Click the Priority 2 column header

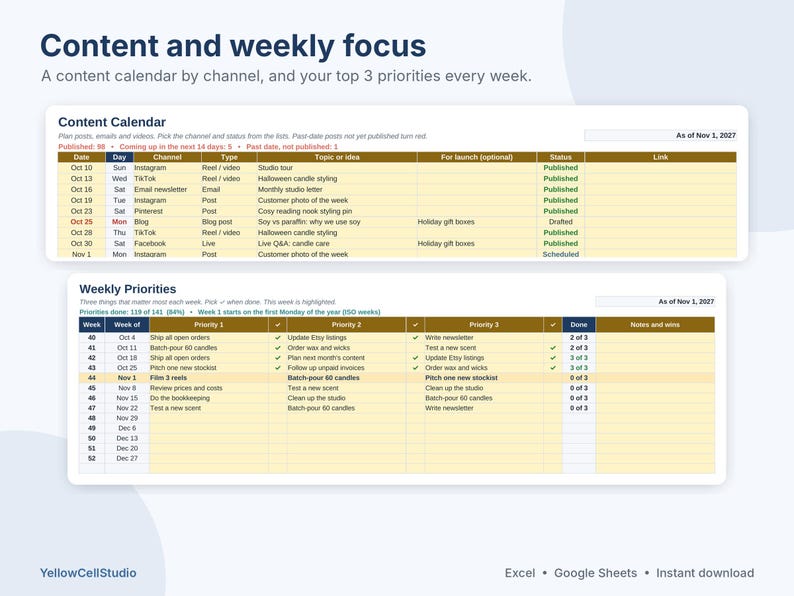346,325
